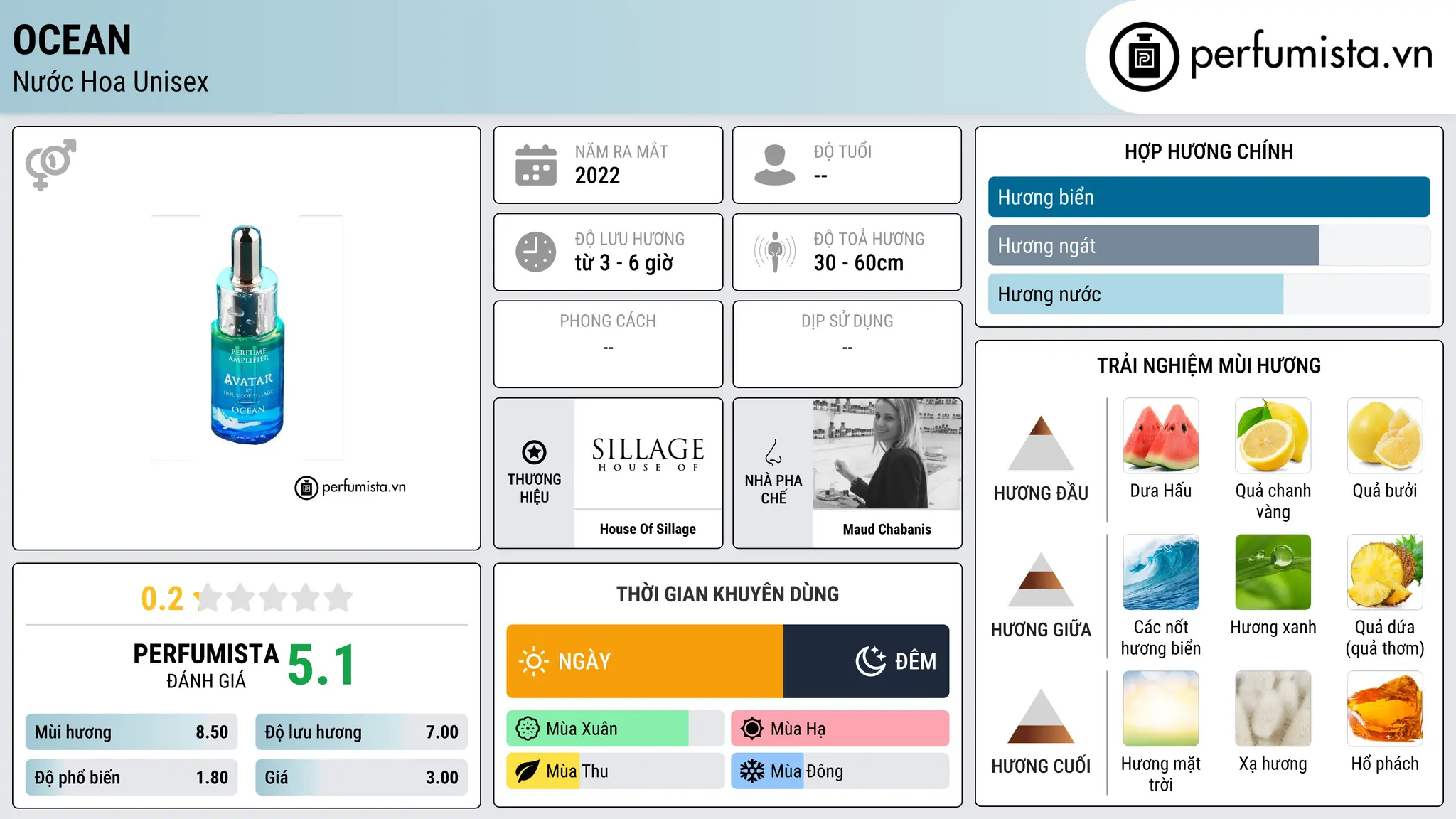This screenshot has width=1456, height=819.
Task: Click the DỊP SỬ DỤNG occasion card
Action: (x=847, y=344)
